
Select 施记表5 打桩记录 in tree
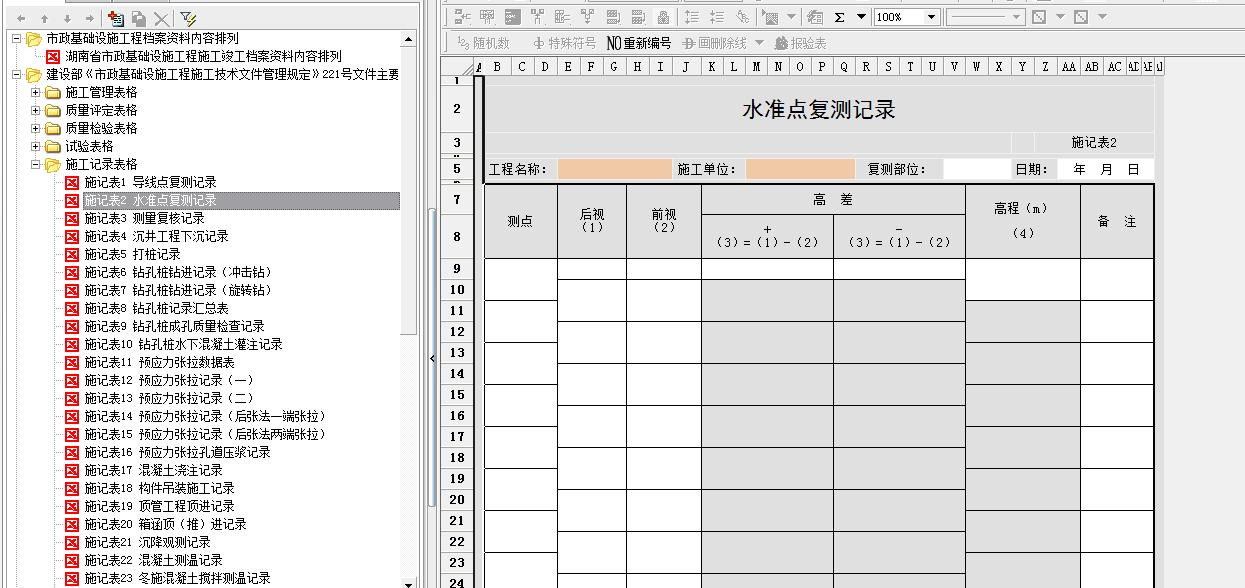tap(132, 254)
